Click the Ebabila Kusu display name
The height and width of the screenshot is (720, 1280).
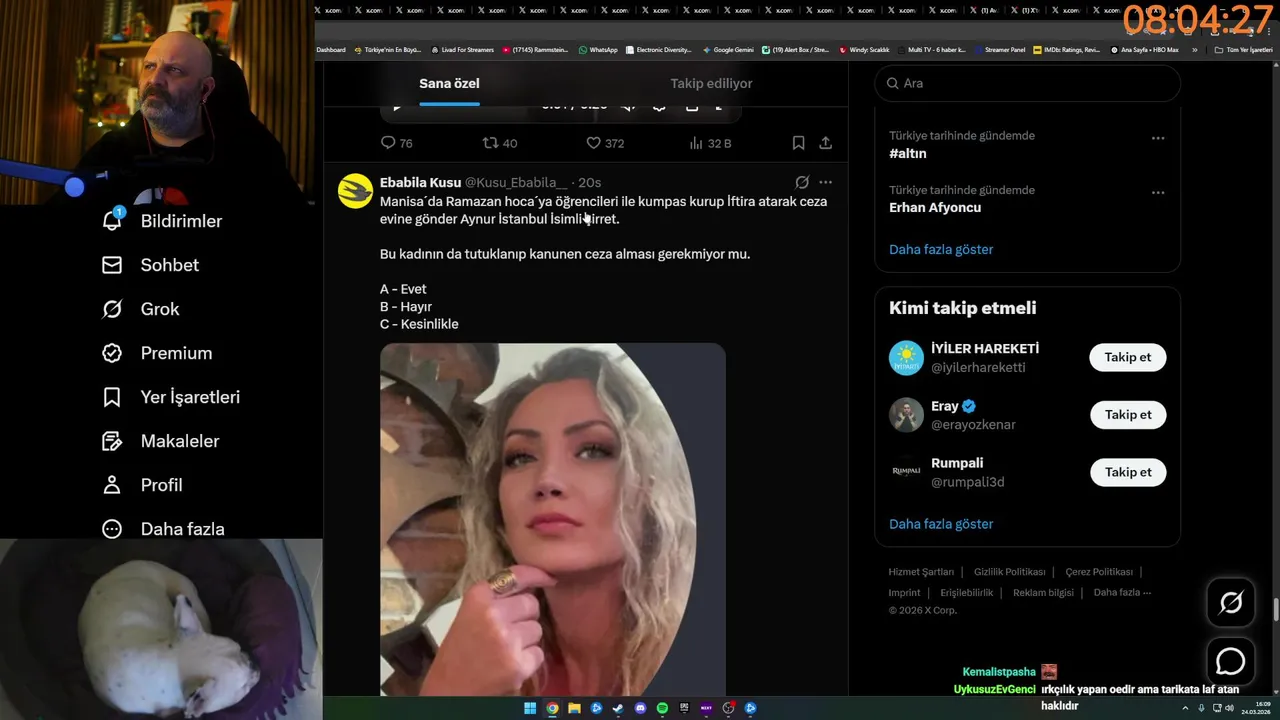coord(420,183)
